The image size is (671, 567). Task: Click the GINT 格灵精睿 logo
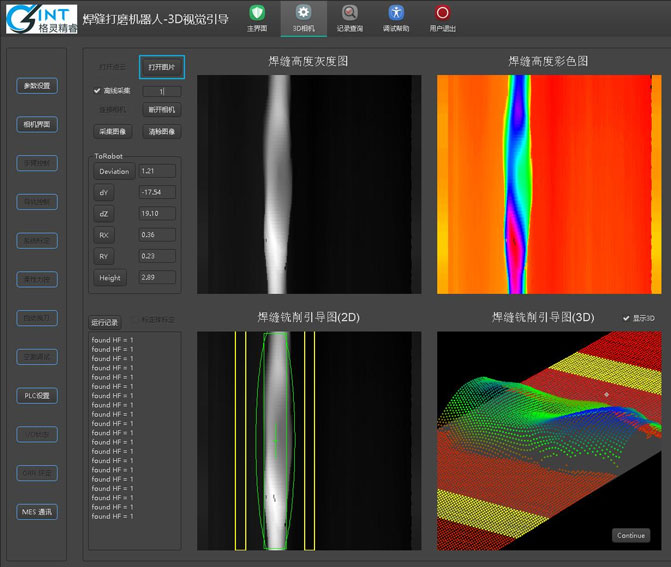[42, 19]
